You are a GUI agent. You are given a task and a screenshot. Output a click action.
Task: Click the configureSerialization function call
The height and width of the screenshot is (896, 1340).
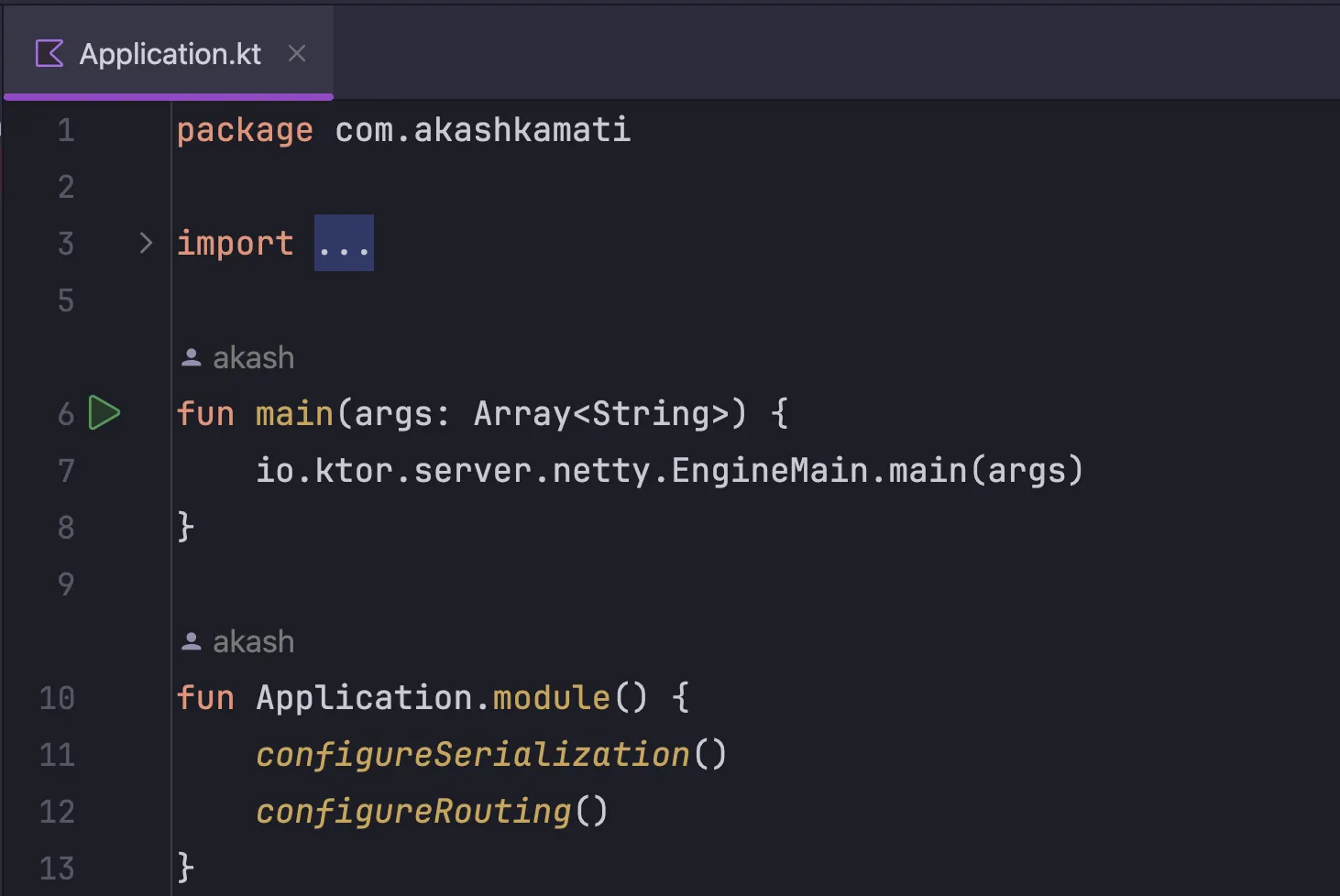pyautogui.click(x=472, y=754)
